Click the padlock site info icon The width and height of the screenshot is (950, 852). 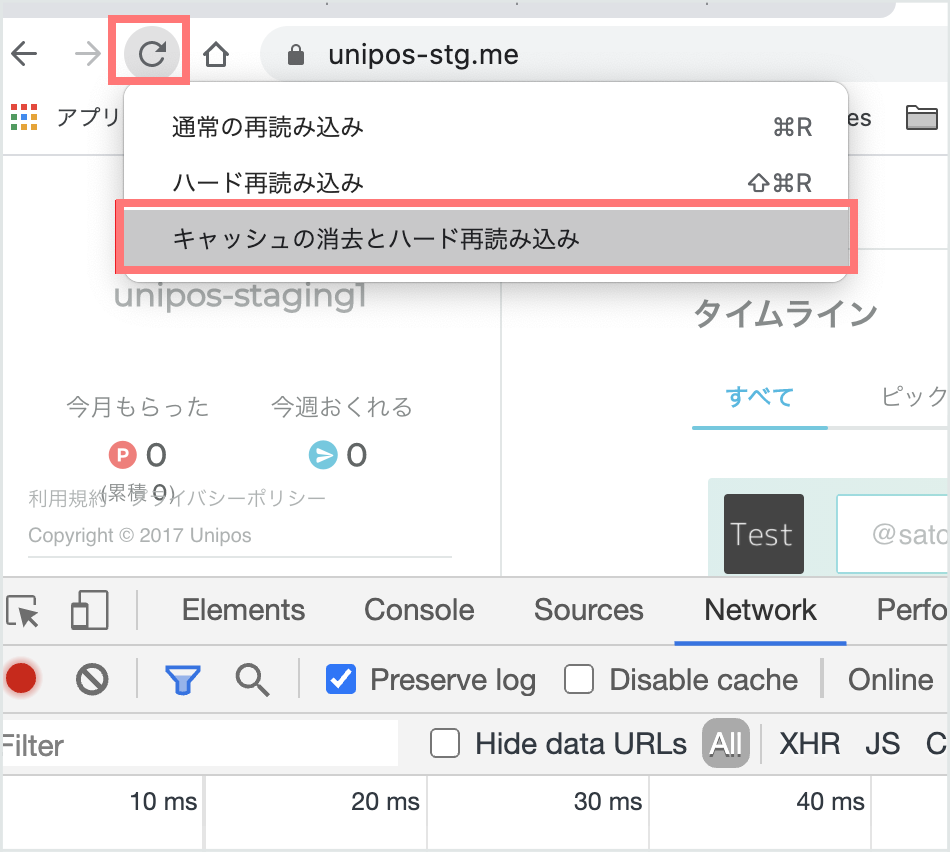pos(296,55)
